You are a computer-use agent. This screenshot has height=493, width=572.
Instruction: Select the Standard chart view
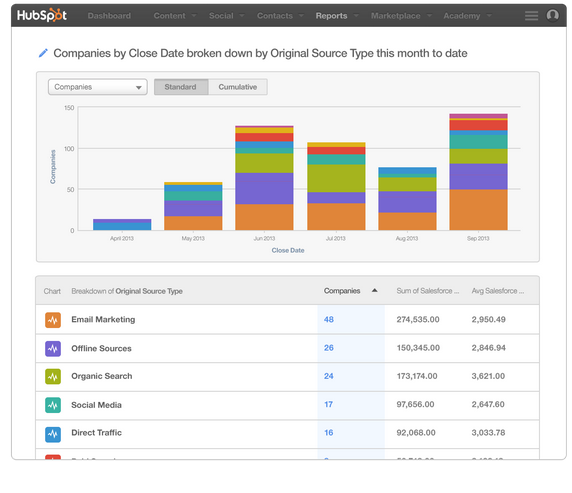click(x=181, y=87)
